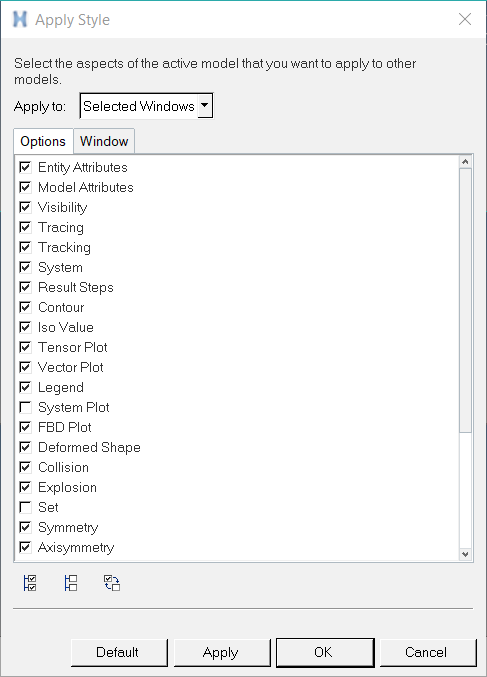
Task: Click the Apply button
Action: (x=222, y=652)
